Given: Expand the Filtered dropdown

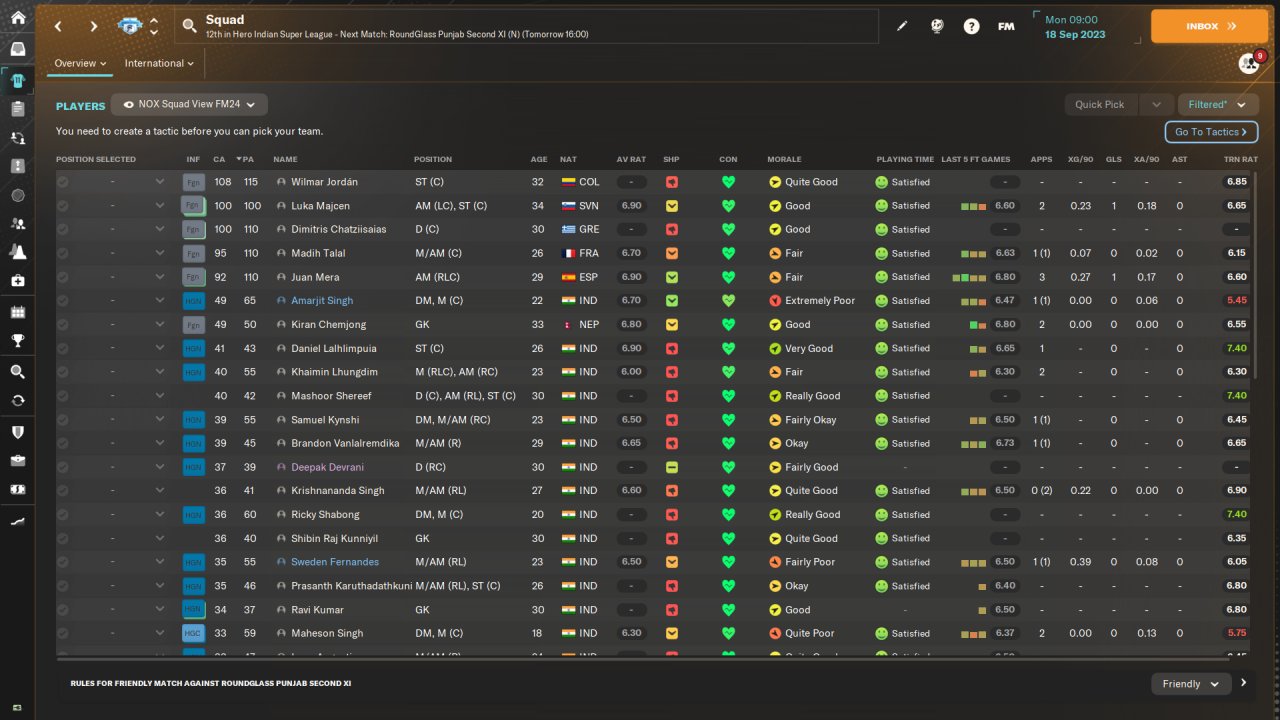Looking at the screenshot, I should coord(1217,104).
